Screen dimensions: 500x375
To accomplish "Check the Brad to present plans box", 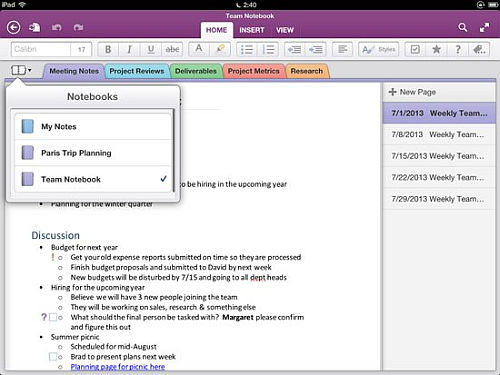I will [x=53, y=357].
